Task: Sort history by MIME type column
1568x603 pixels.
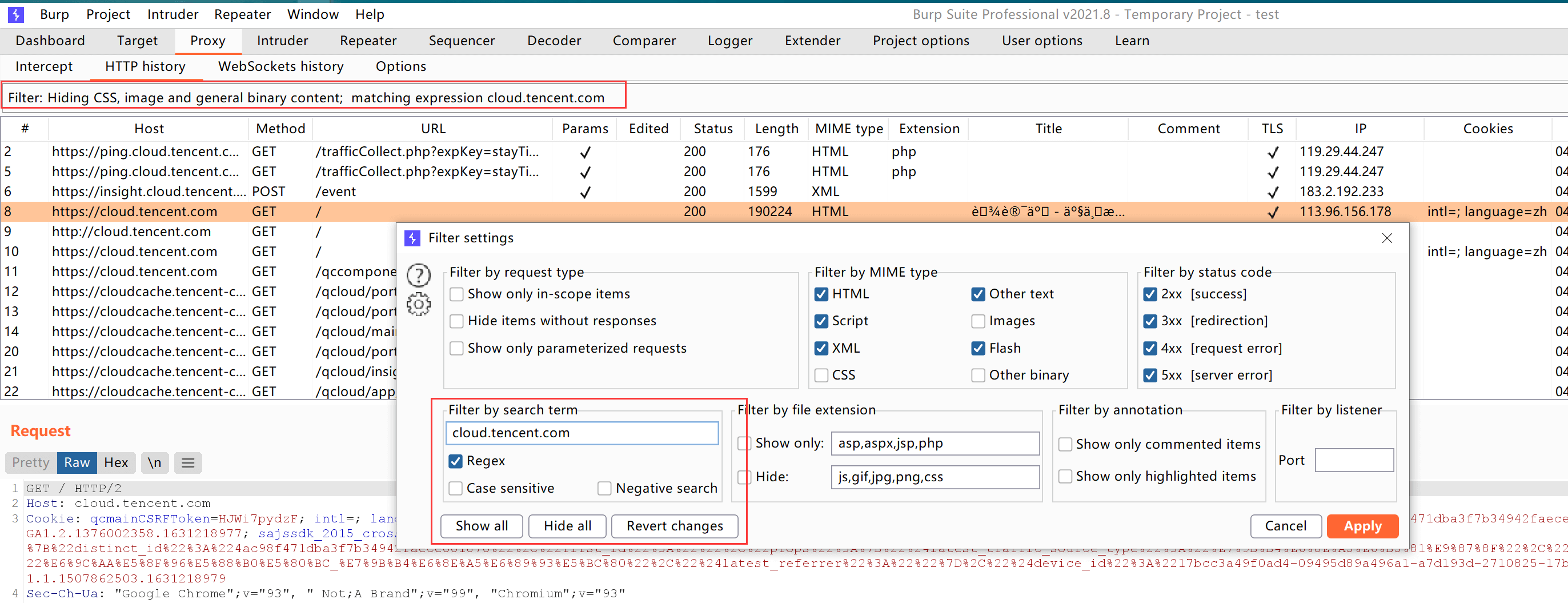Action: pos(848,129)
